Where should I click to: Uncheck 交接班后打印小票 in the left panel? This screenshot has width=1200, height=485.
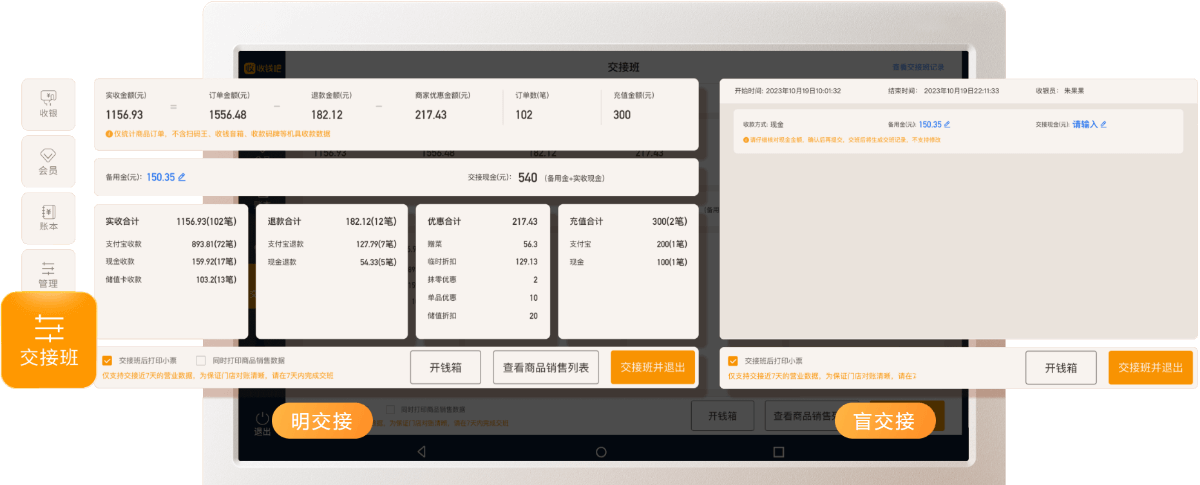pos(107,360)
